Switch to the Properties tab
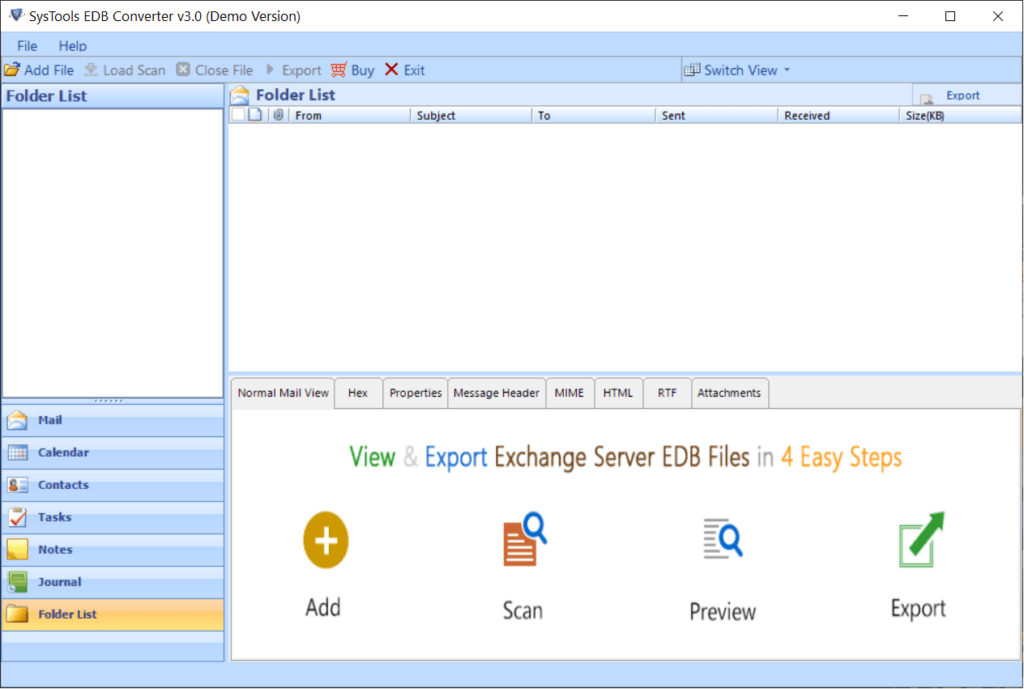This screenshot has width=1024, height=689. (x=415, y=393)
